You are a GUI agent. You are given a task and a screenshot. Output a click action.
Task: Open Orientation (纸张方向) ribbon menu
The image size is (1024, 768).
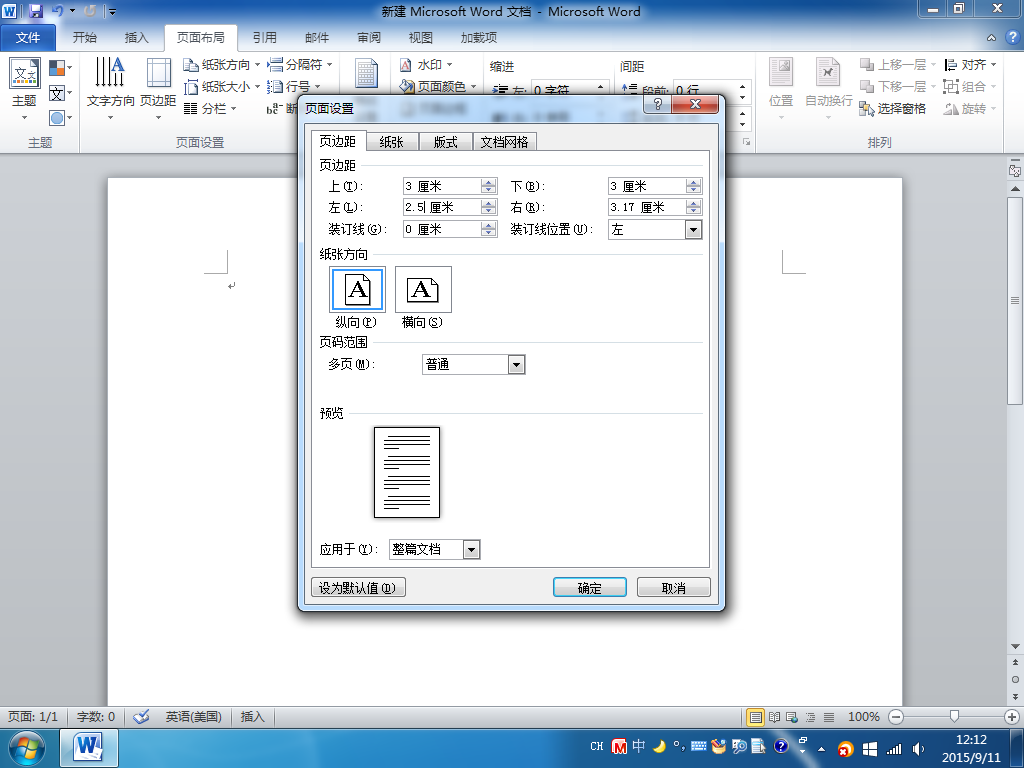(221, 65)
